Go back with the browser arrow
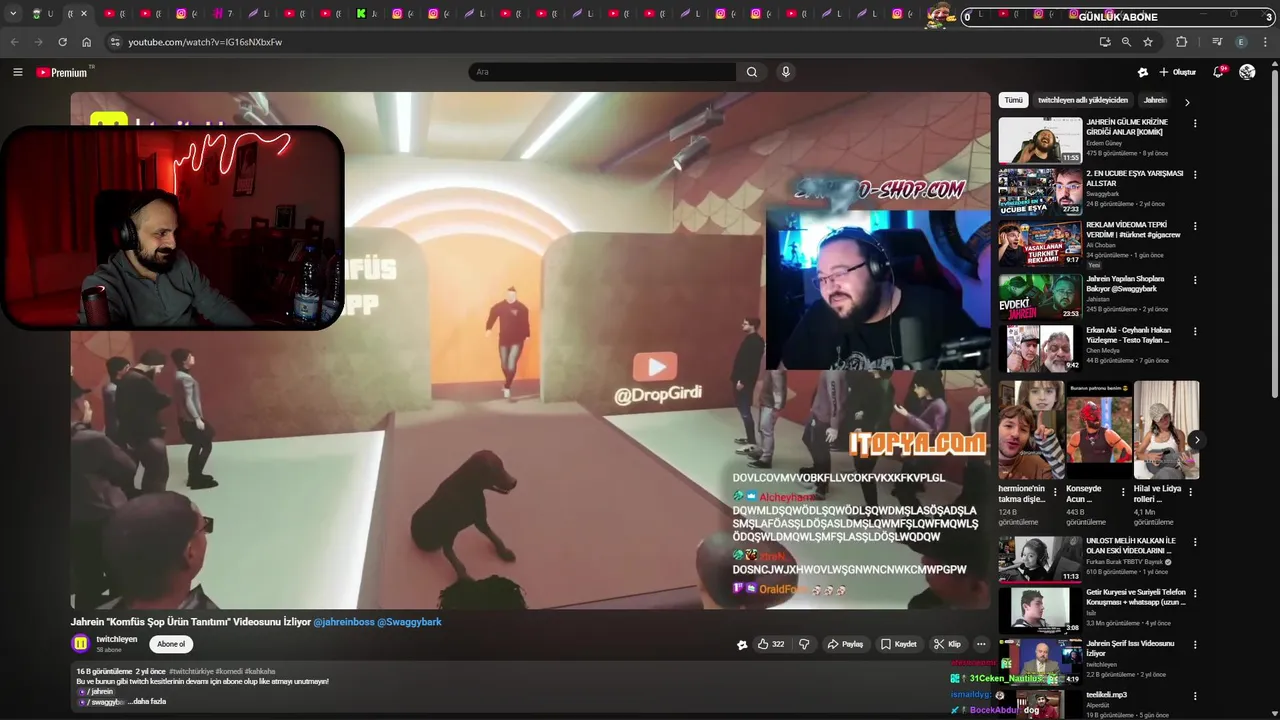1280x720 pixels. [x=14, y=42]
